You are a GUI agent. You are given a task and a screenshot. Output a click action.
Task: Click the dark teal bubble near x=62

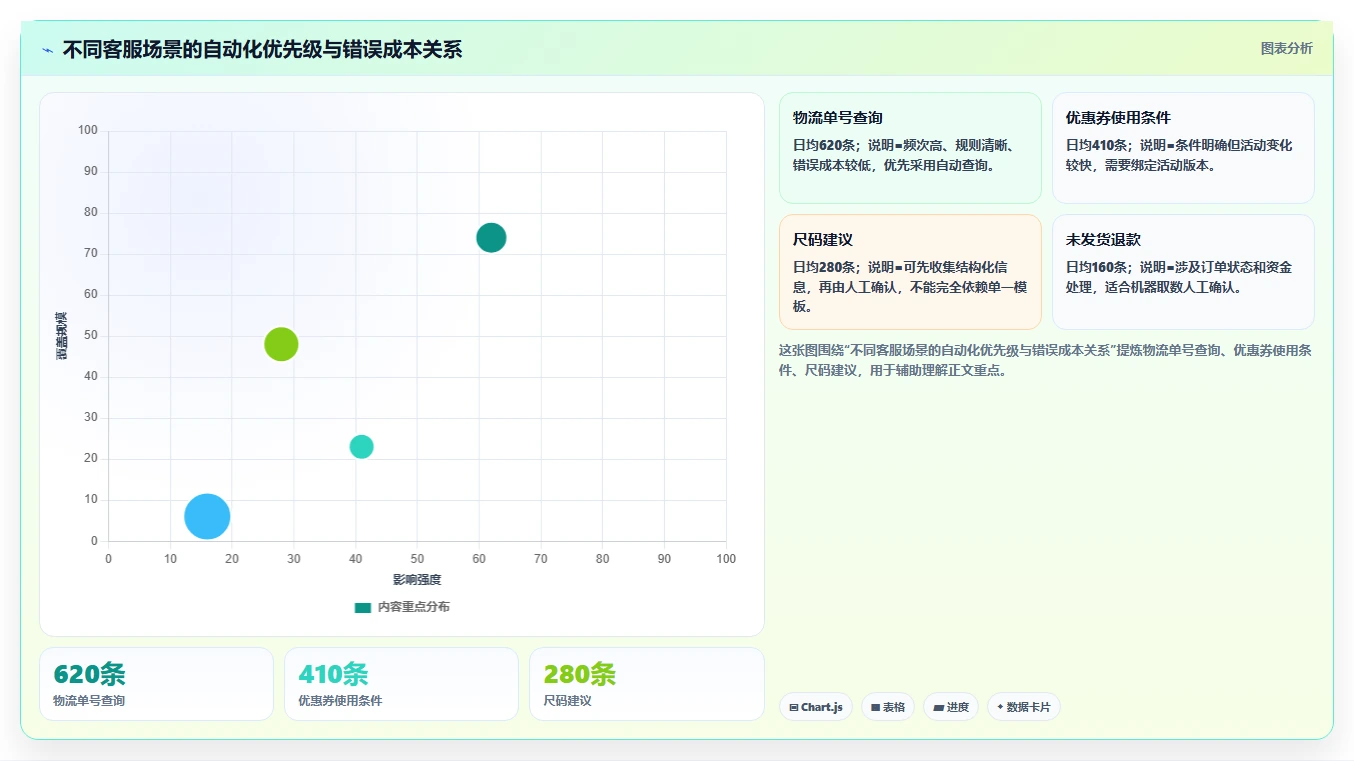point(491,238)
